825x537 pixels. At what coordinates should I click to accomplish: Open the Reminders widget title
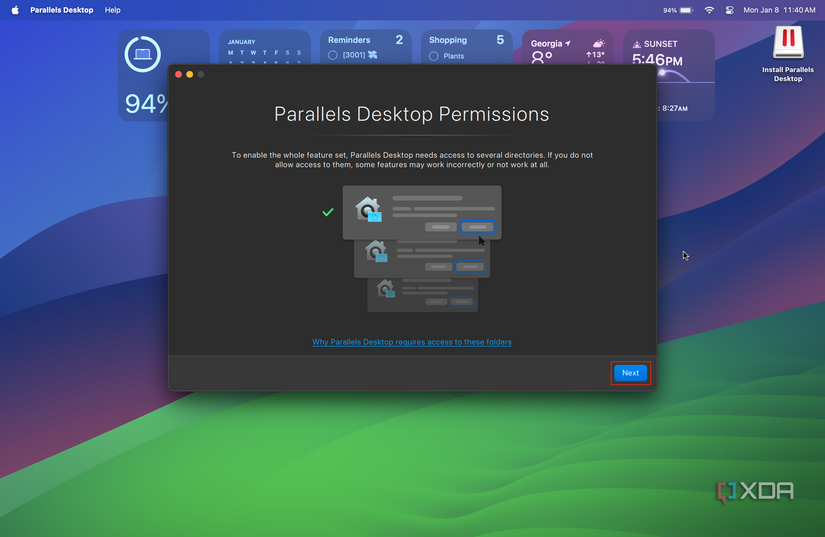[349, 40]
